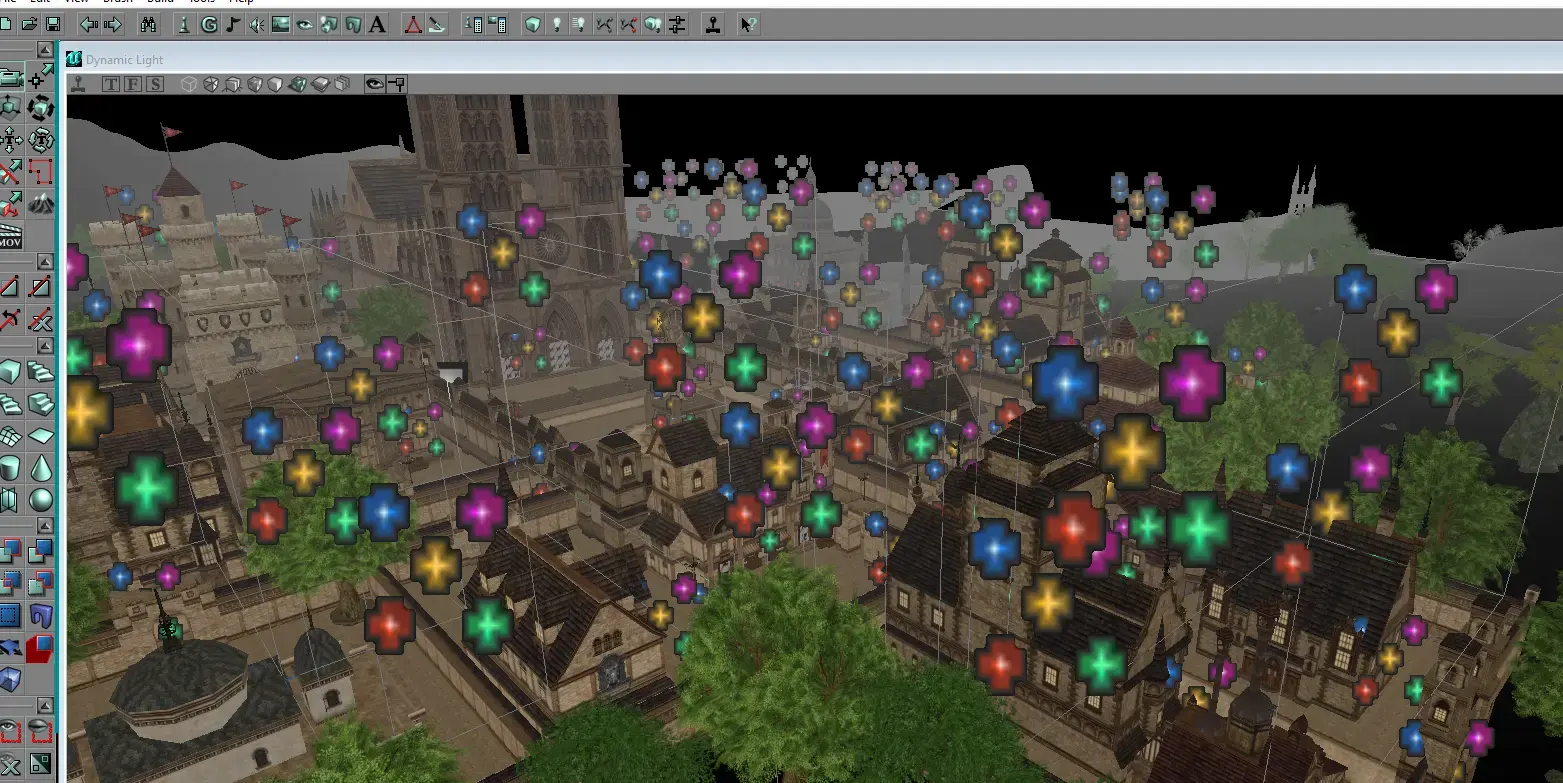Build geometry with the cube icon
Viewport: 1563px width, 783px height.
(533, 24)
